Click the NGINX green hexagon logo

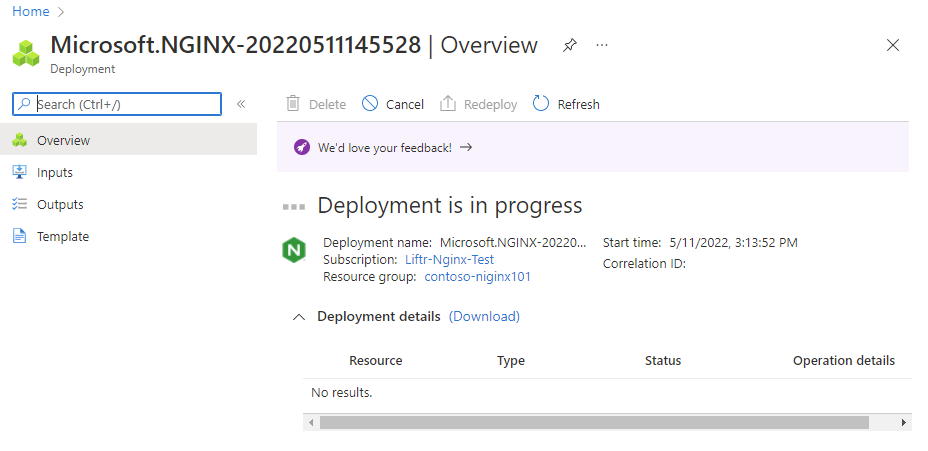(x=294, y=249)
